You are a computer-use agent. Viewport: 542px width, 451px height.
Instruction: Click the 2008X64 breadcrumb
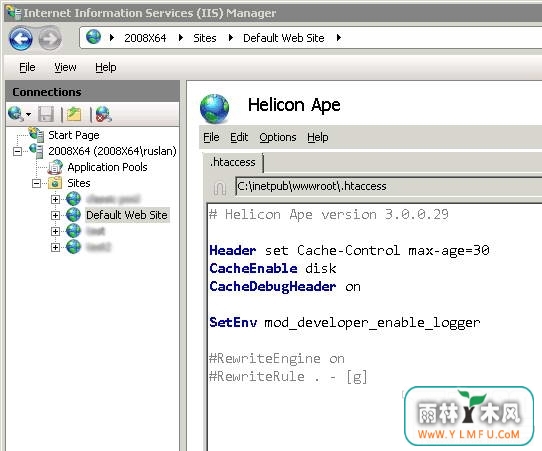pos(145,38)
